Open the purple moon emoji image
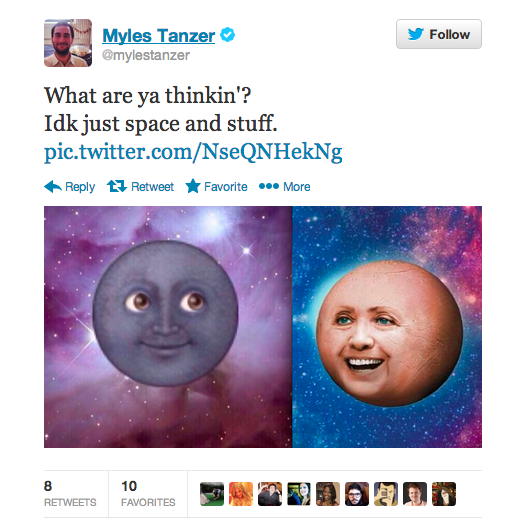The height and width of the screenshot is (526, 528). pyautogui.click(x=168, y=327)
